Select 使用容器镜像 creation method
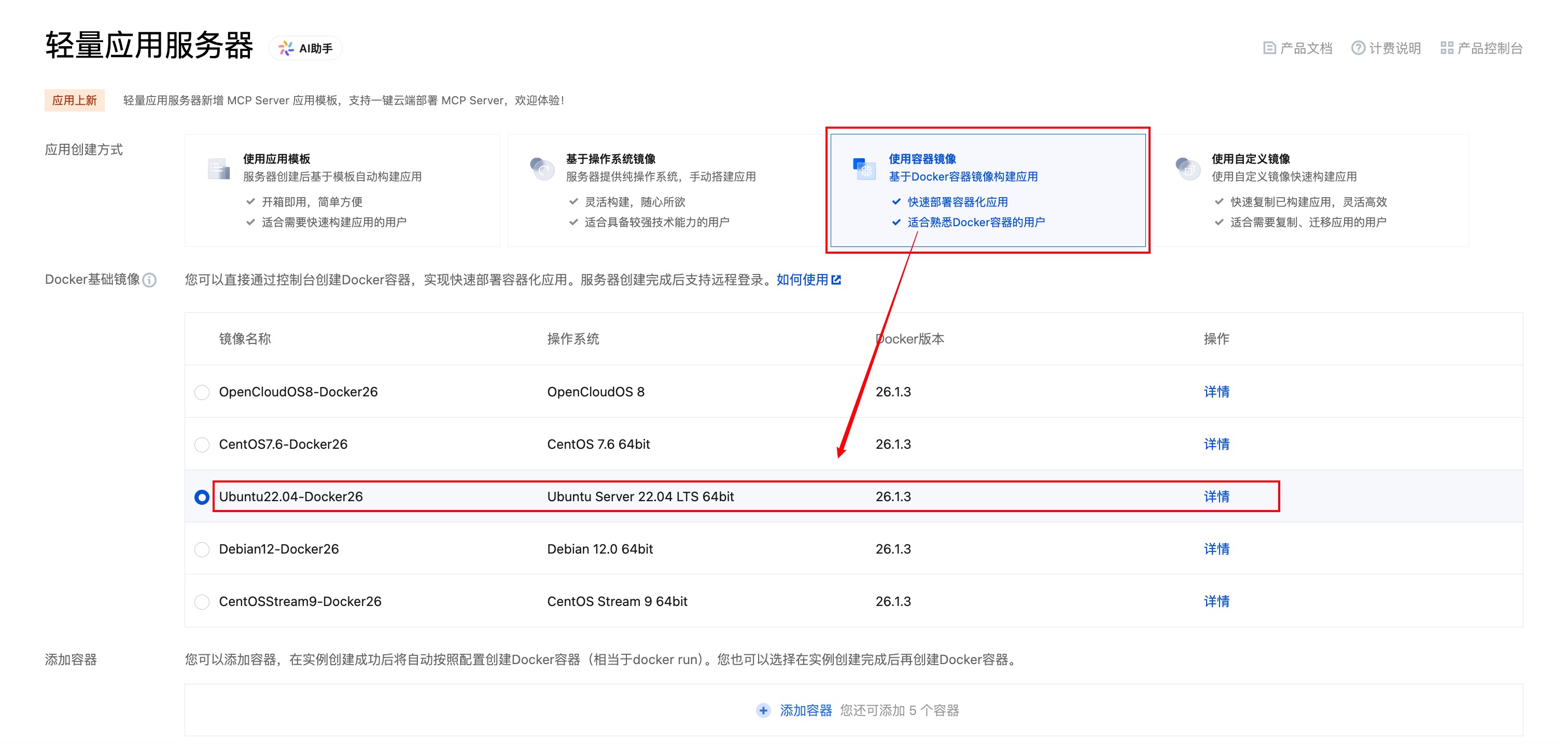The width and height of the screenshot is (1568, 744). pyautogui.click(x=988, y=190)
